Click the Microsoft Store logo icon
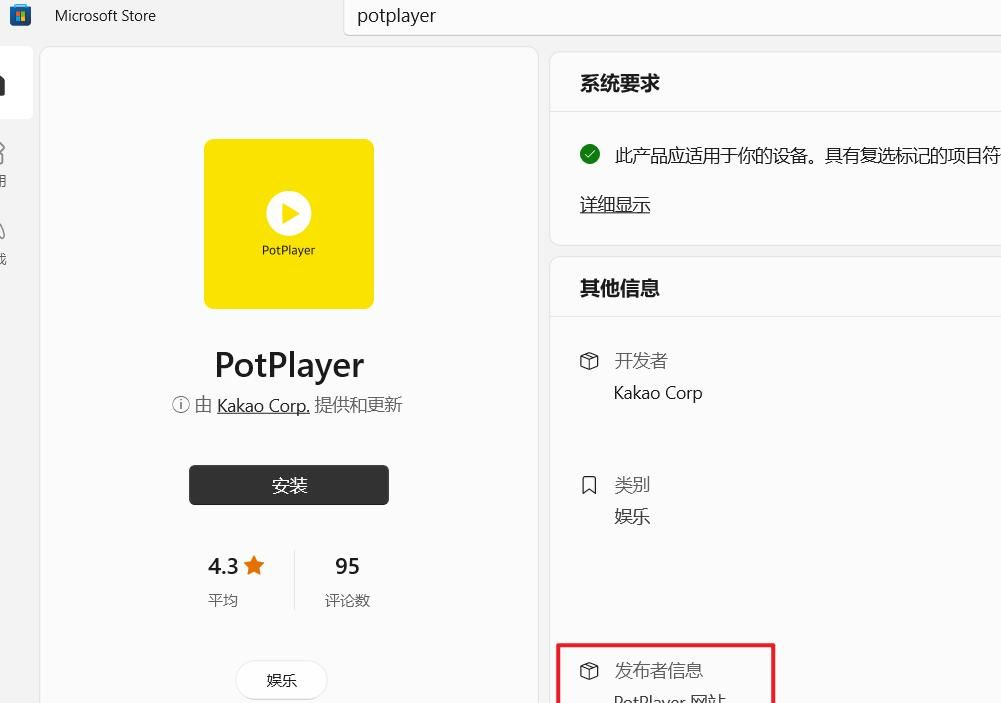Screen dimensions: 1001x703 20,15
